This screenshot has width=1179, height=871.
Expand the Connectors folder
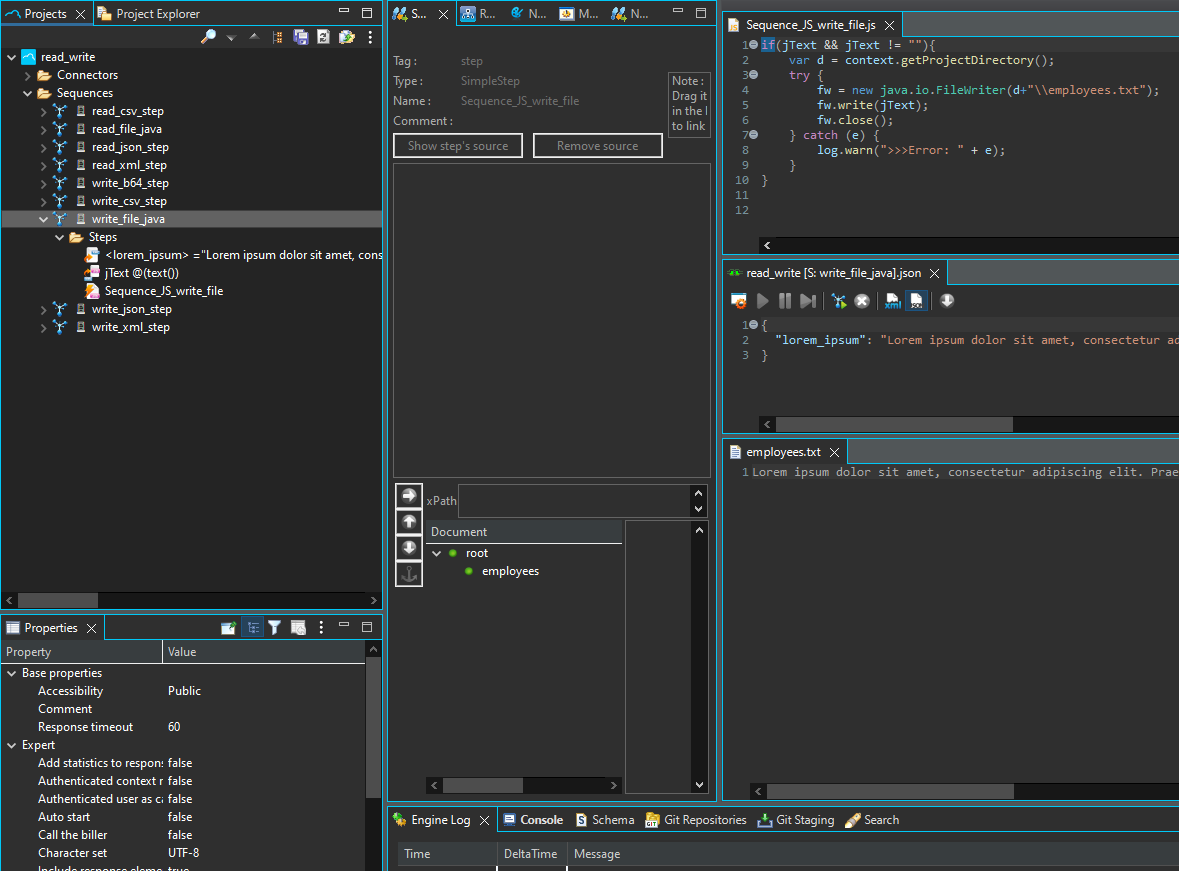point(28,76)
